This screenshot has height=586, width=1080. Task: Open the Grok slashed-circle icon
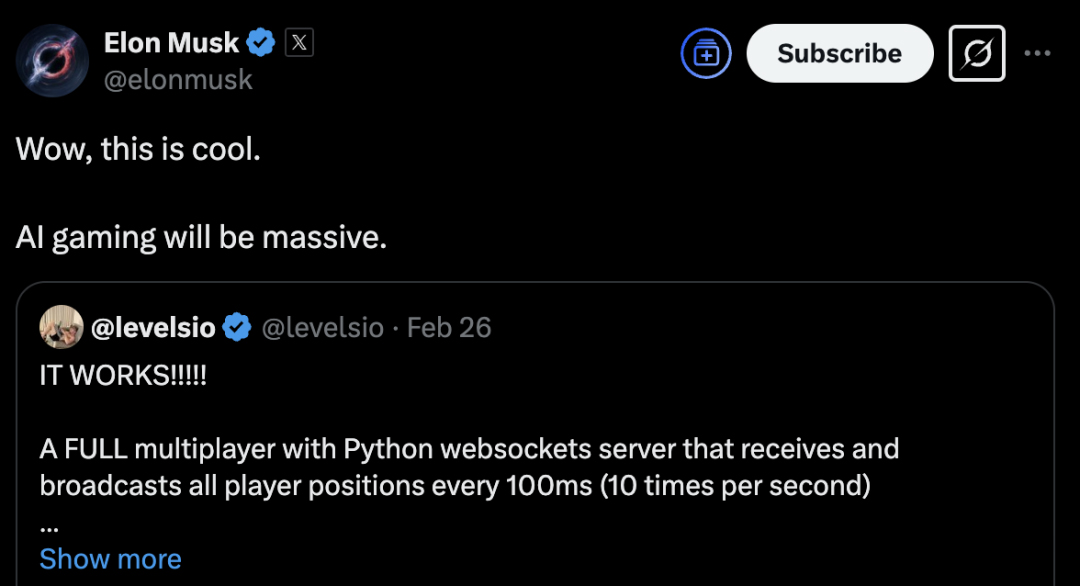(x=977, y=53)
